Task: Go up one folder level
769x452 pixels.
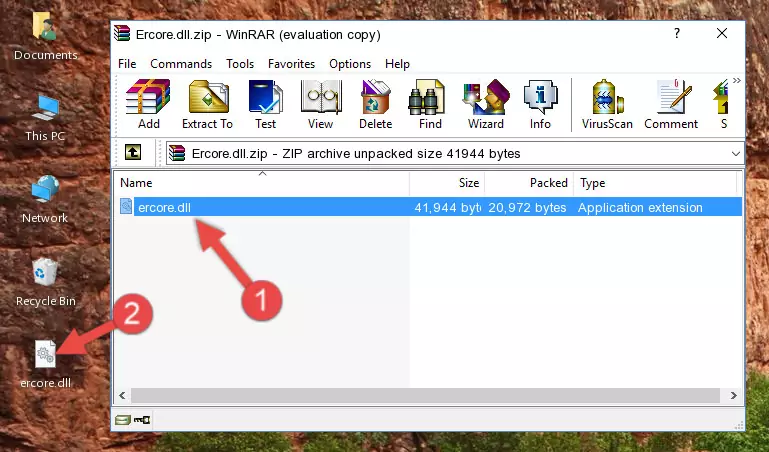Action: pos(133,152)
